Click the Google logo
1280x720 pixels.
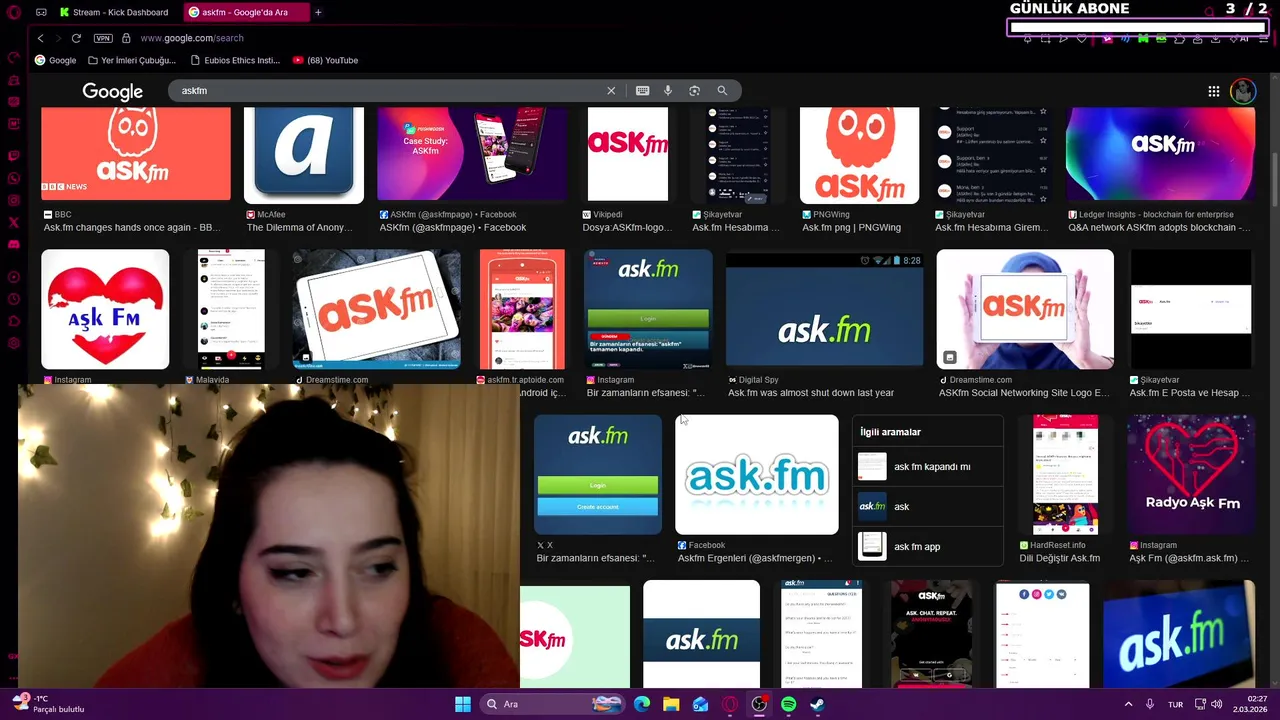pyautogui.click(x=112, y=91)
